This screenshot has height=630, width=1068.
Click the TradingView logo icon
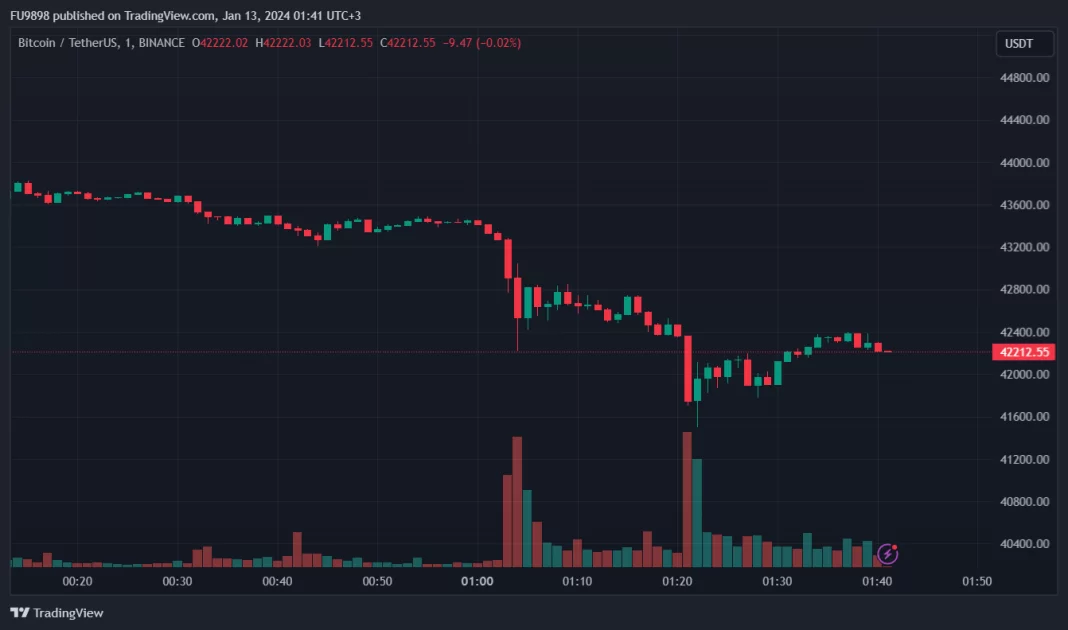20,612
